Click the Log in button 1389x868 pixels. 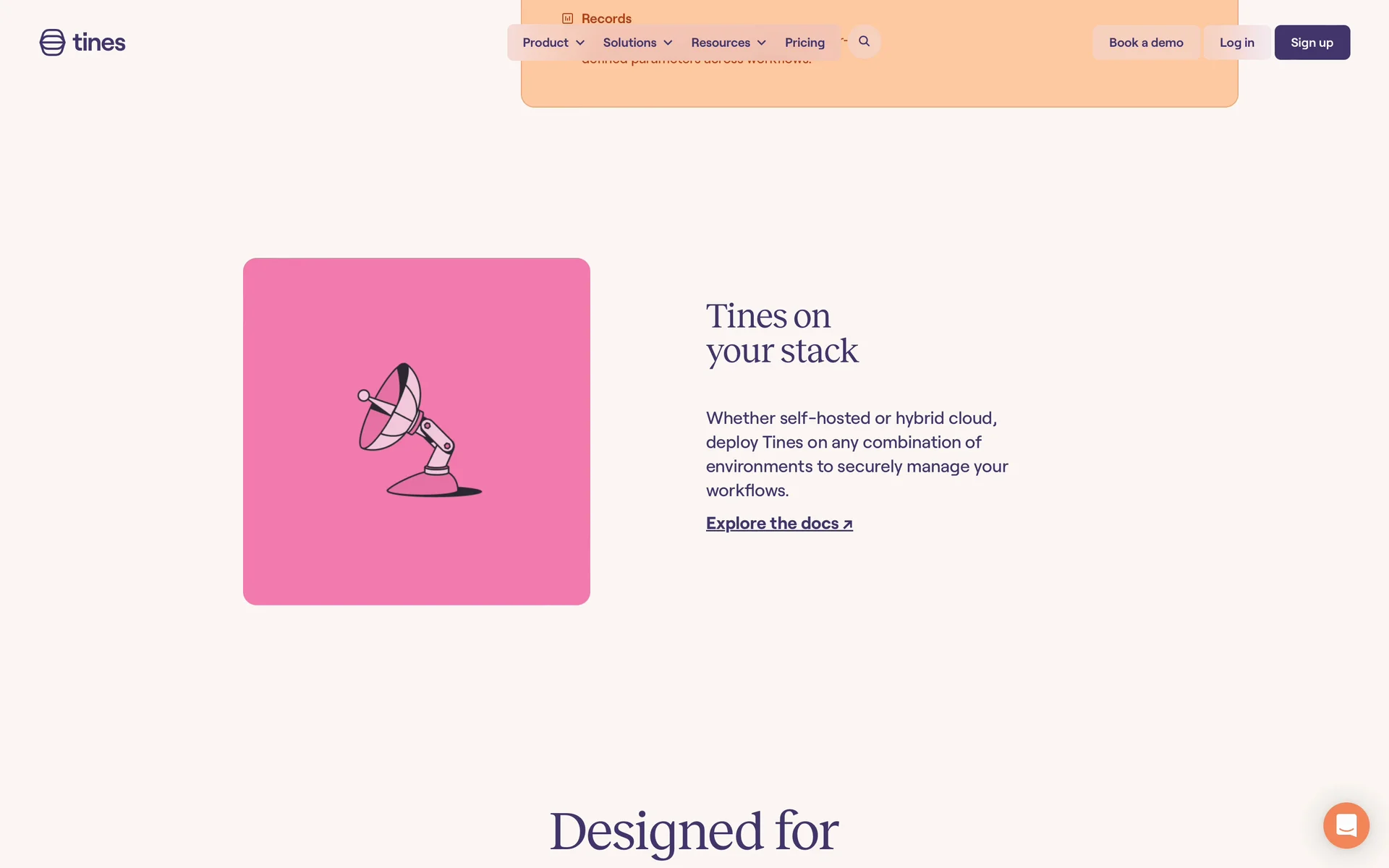tap(1237, 43)
